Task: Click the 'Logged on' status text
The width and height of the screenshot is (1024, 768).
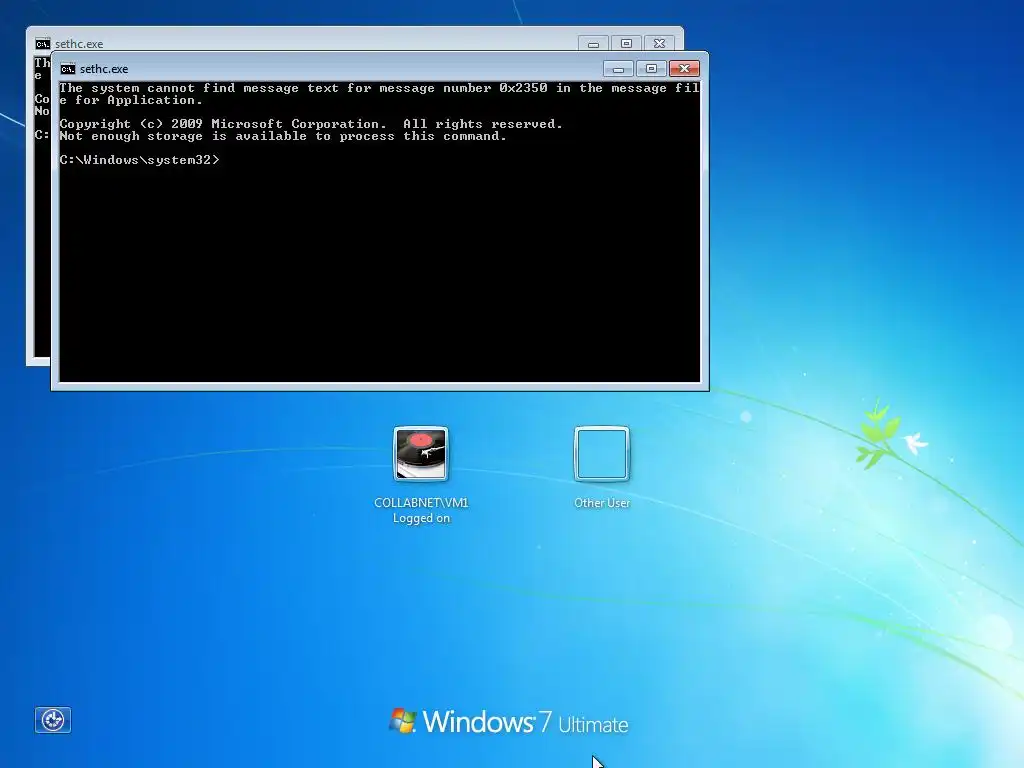Action: (x=421, y=519)
